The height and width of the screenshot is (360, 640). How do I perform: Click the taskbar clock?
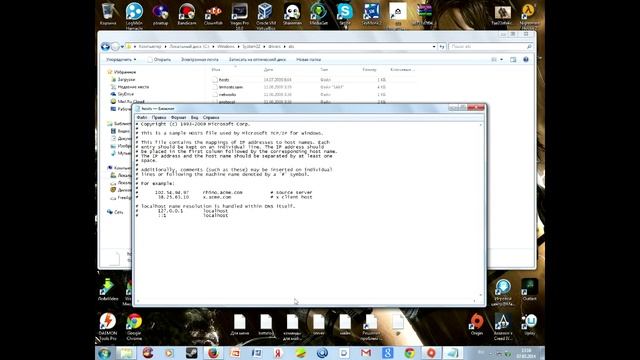[x=526, y=353]
